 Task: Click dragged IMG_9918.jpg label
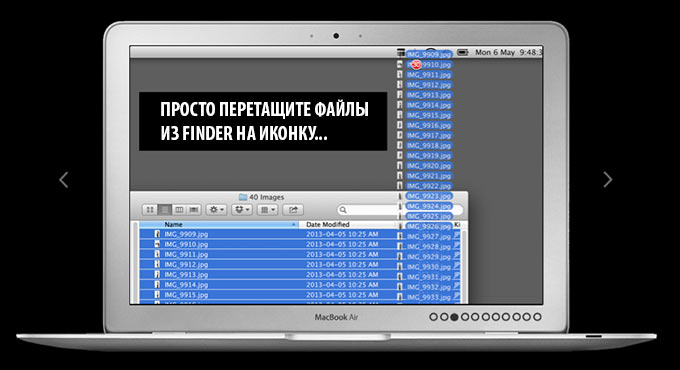[x=429, y=146]
